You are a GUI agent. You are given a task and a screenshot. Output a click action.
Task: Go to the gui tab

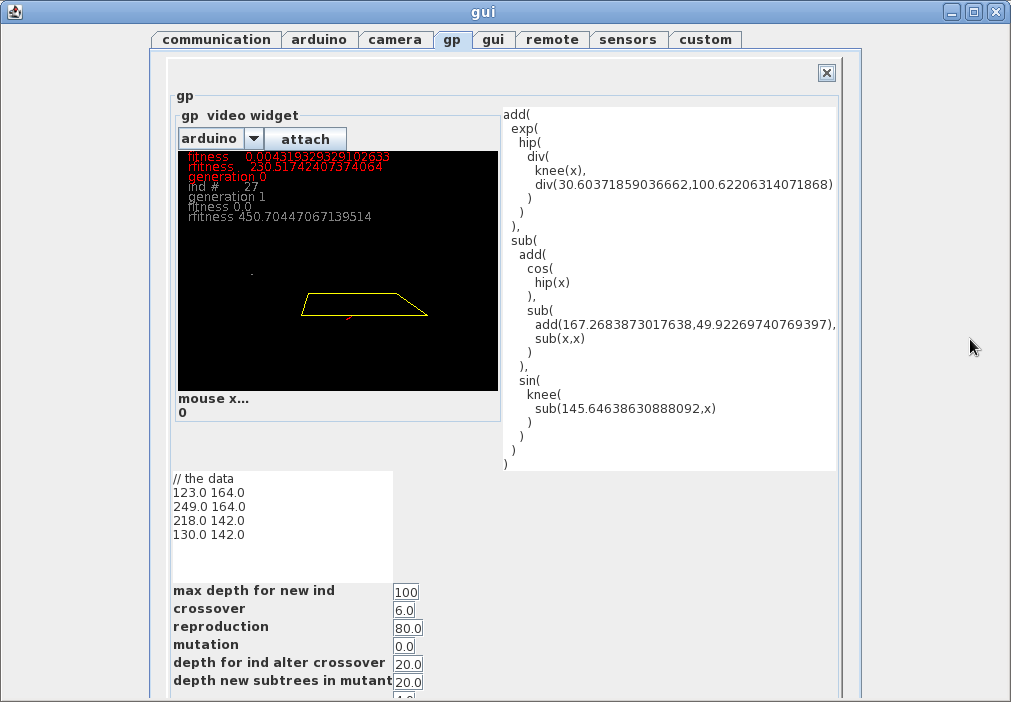pos(492,40)
